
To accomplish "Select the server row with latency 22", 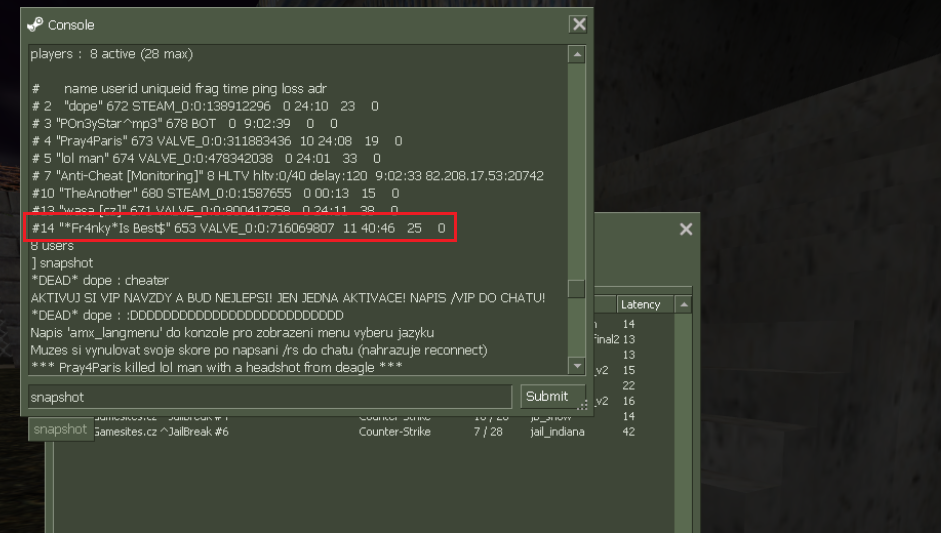I will pyautogui.click(x=628, y=385).
